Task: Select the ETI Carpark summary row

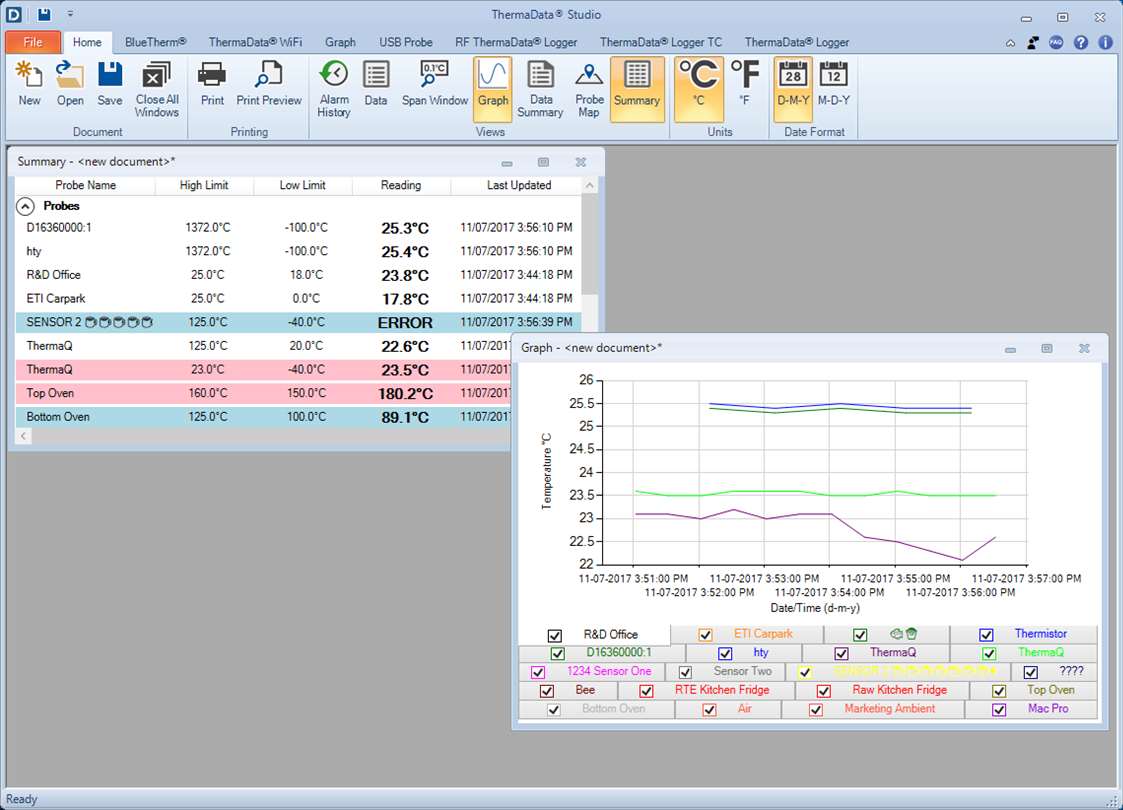Action: coord(299,299)
